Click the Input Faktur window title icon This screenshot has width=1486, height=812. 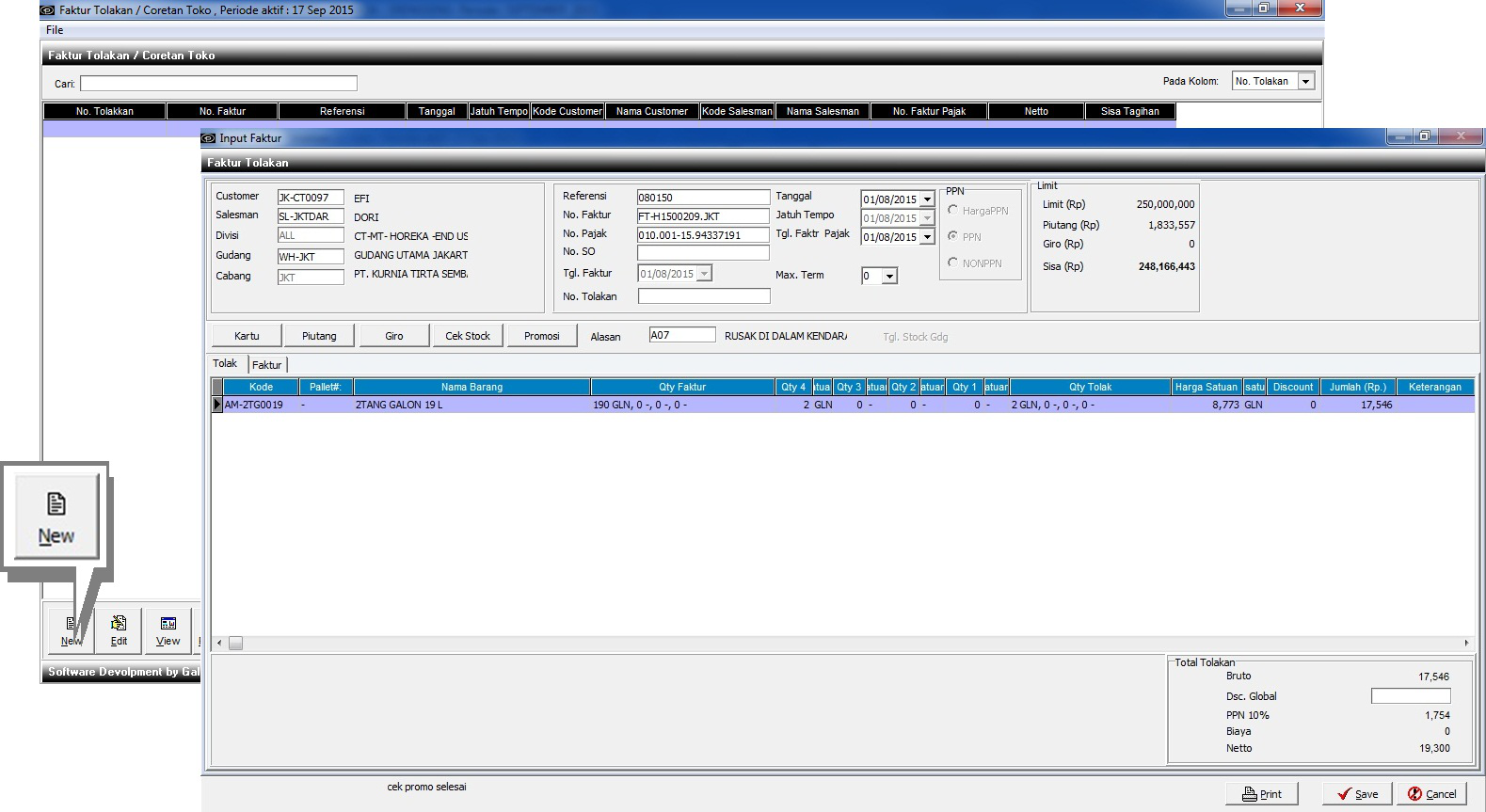pos(209,138)
